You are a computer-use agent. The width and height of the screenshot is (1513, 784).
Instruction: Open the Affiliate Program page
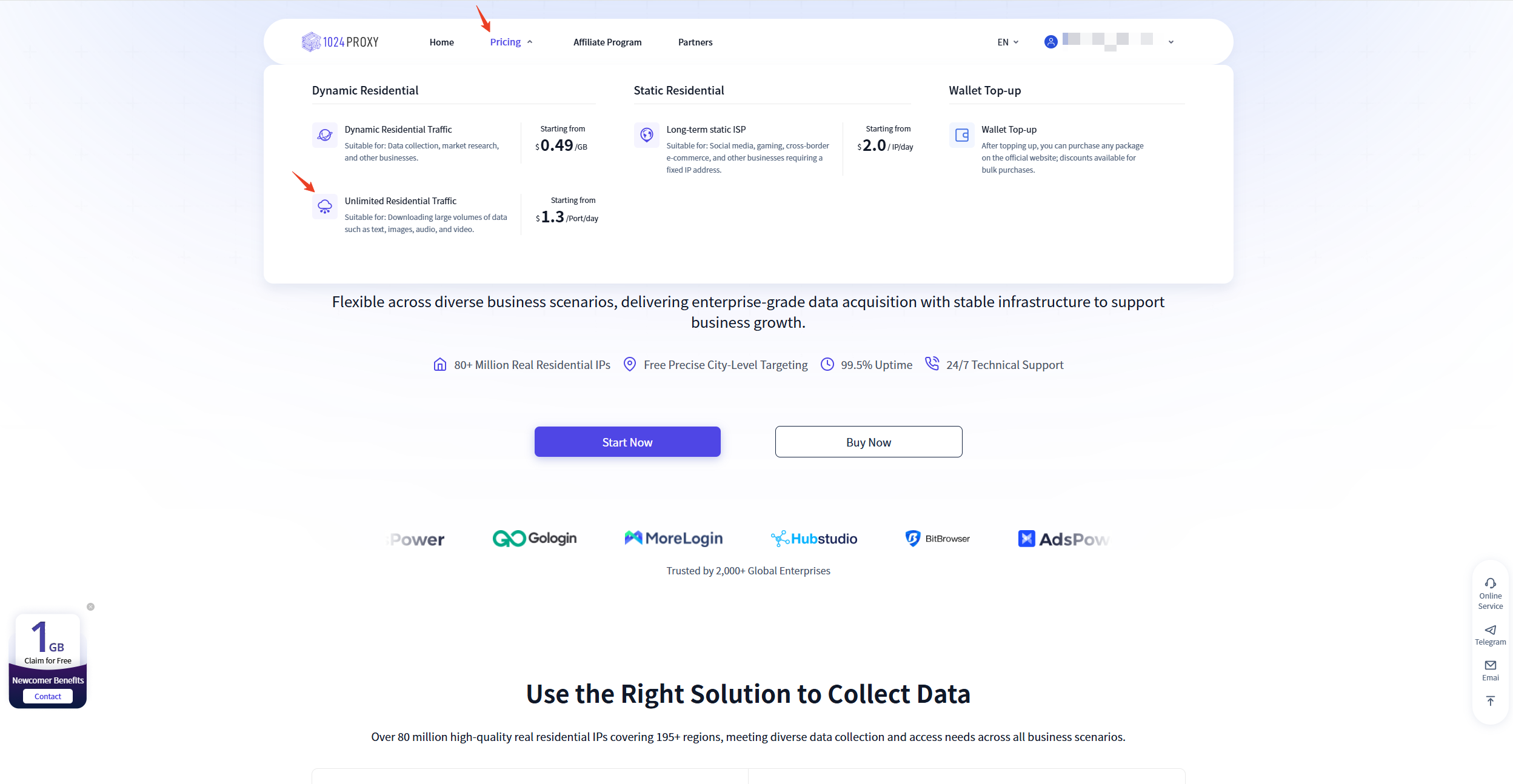[x=607, y=42]
